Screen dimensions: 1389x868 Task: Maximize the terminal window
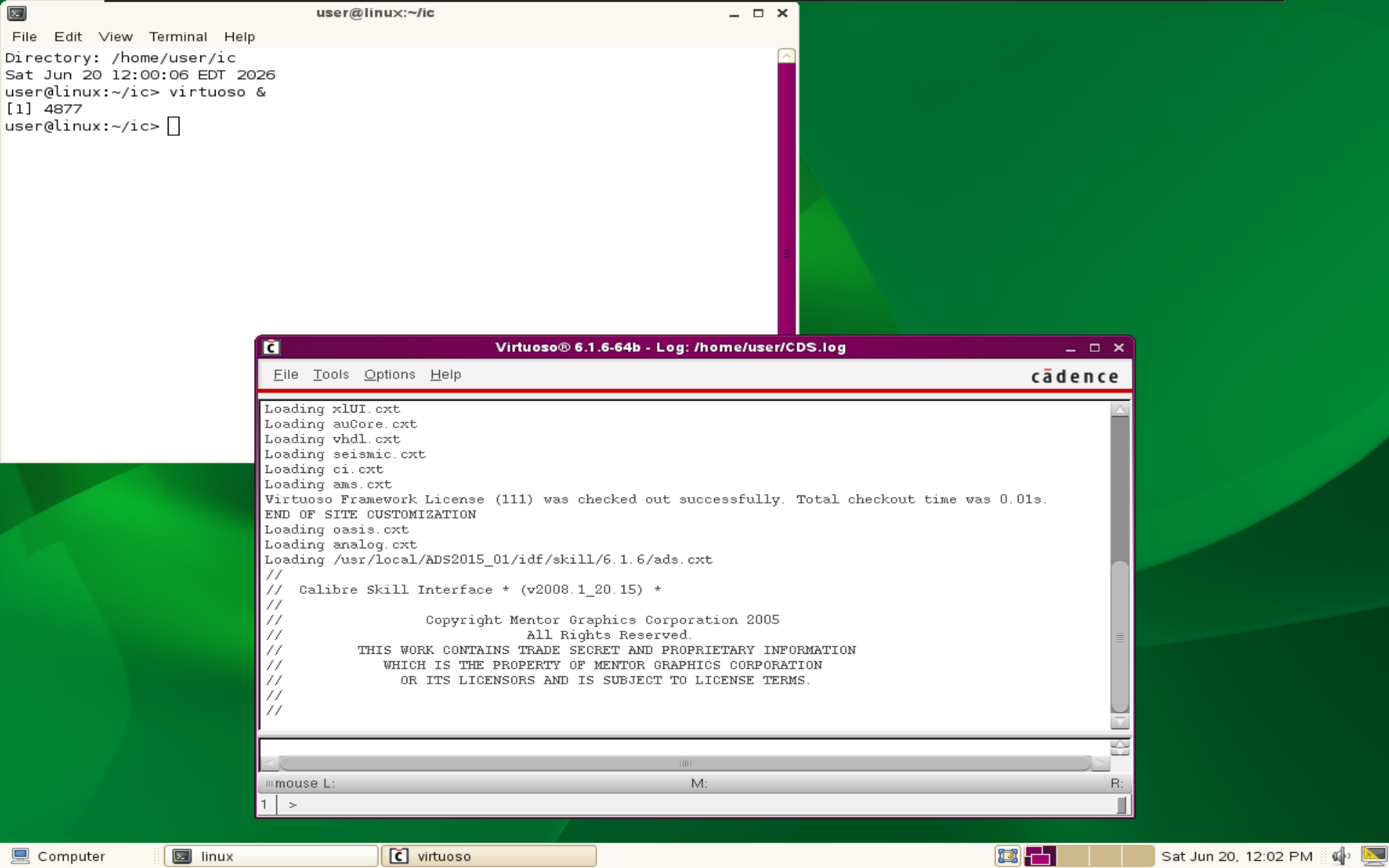[758, 13]
